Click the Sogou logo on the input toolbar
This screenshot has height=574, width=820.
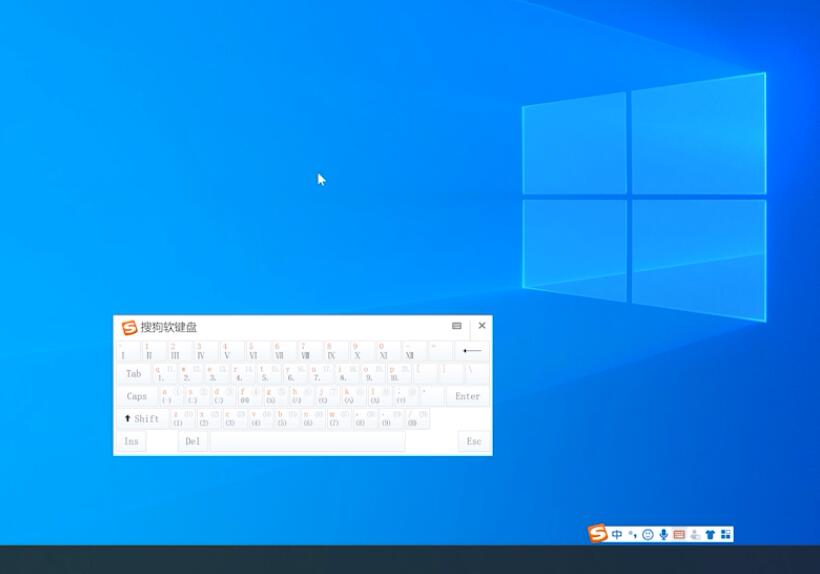click(x=597, y=534)
